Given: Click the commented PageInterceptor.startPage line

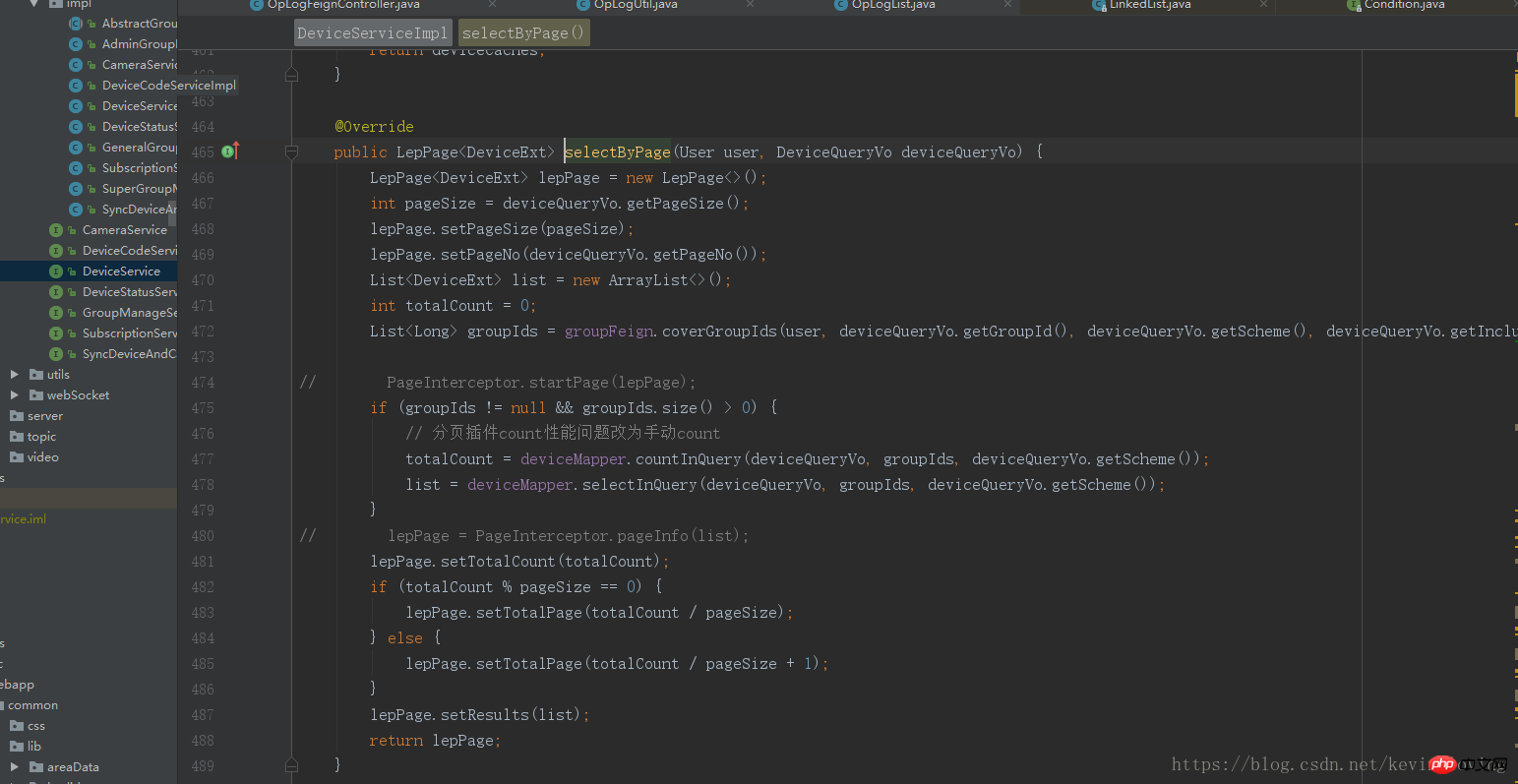Looking at the screenshot, I should click(x=541, y=382).
